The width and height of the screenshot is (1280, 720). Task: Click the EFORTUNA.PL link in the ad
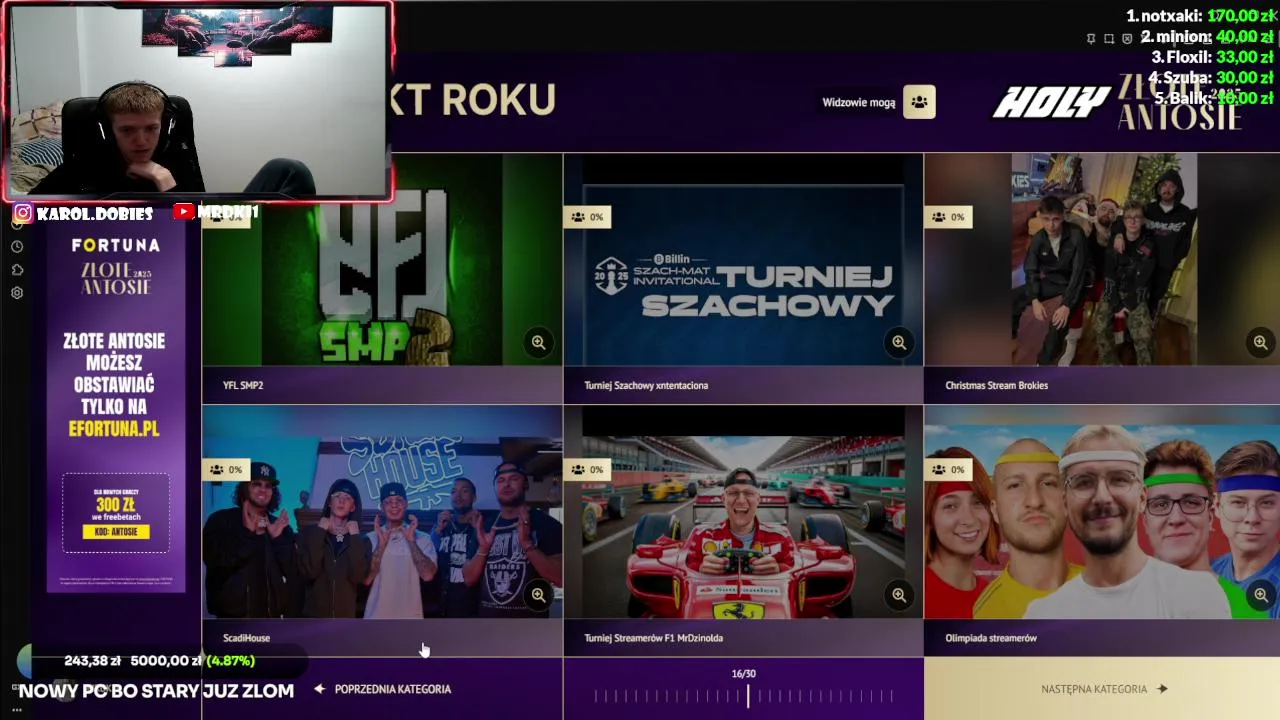(115, 429)
